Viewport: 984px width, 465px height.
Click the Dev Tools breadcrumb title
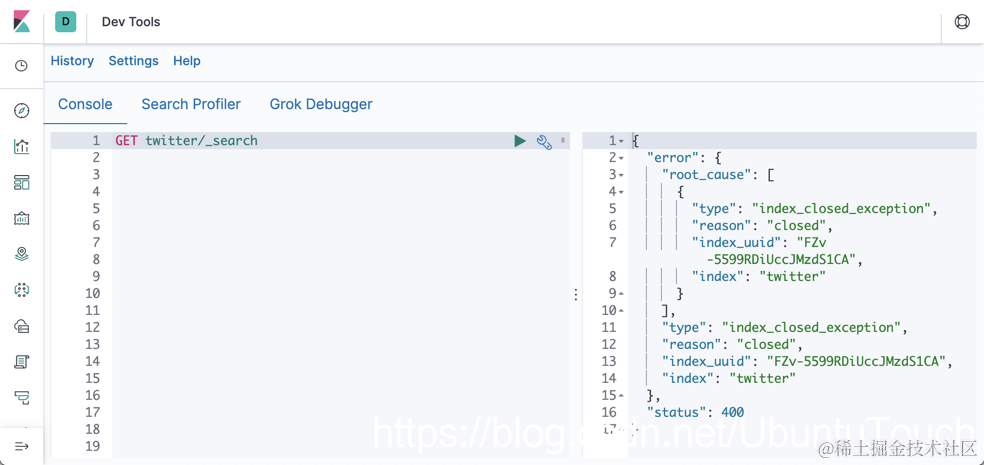pyautogui.click(x=131, y=22)
